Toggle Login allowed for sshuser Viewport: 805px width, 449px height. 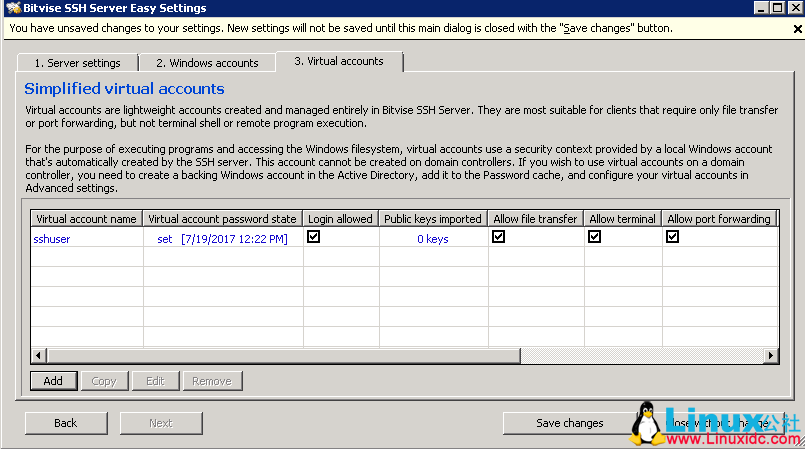coord(314,237)
